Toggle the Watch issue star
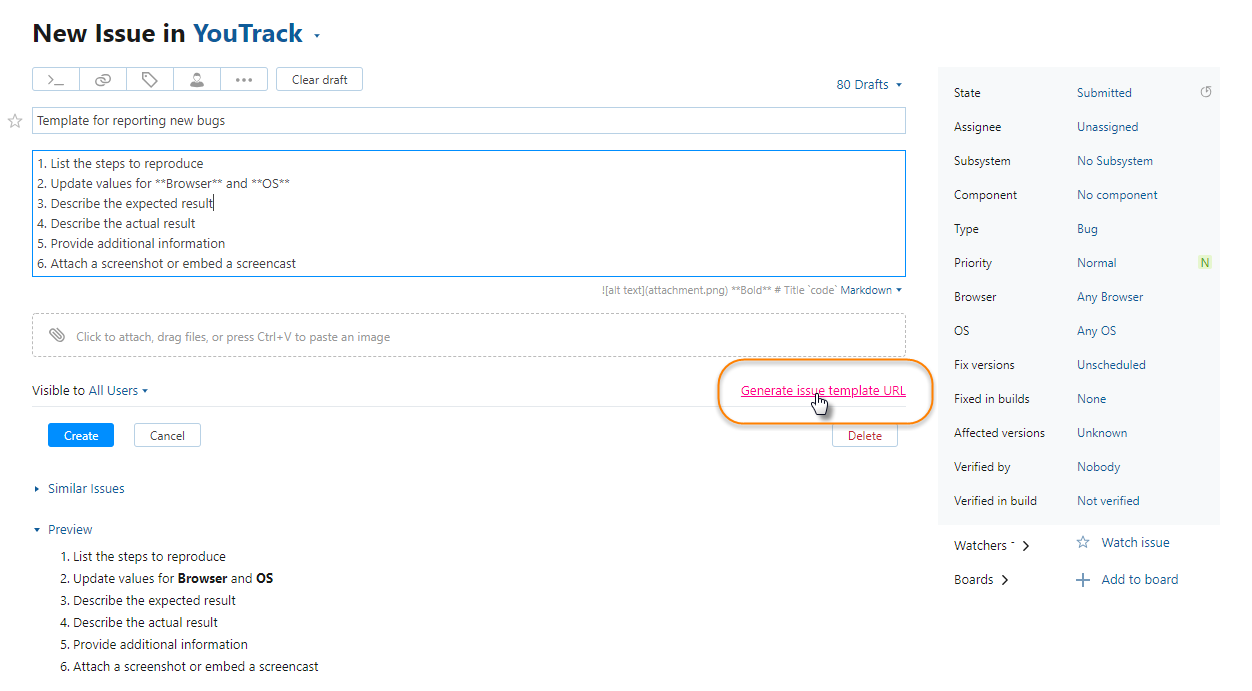This screenshot has width=1252, height=691. pos(1082,543)
